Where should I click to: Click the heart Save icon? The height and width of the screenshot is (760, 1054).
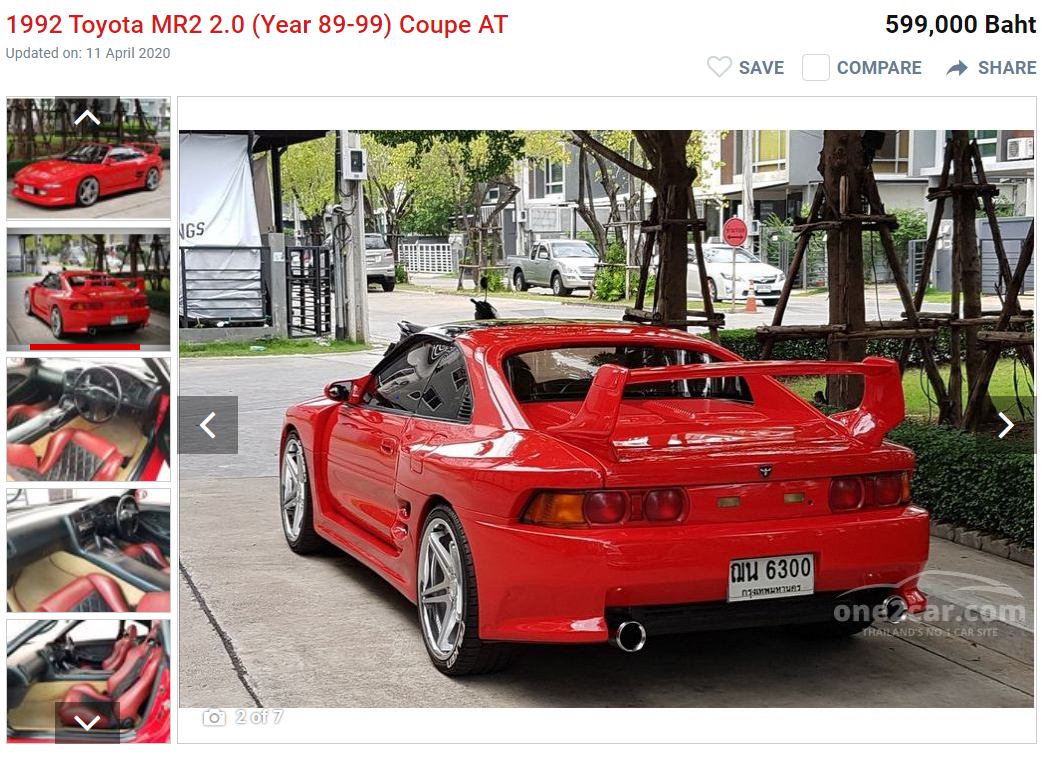tap(719, 67)
